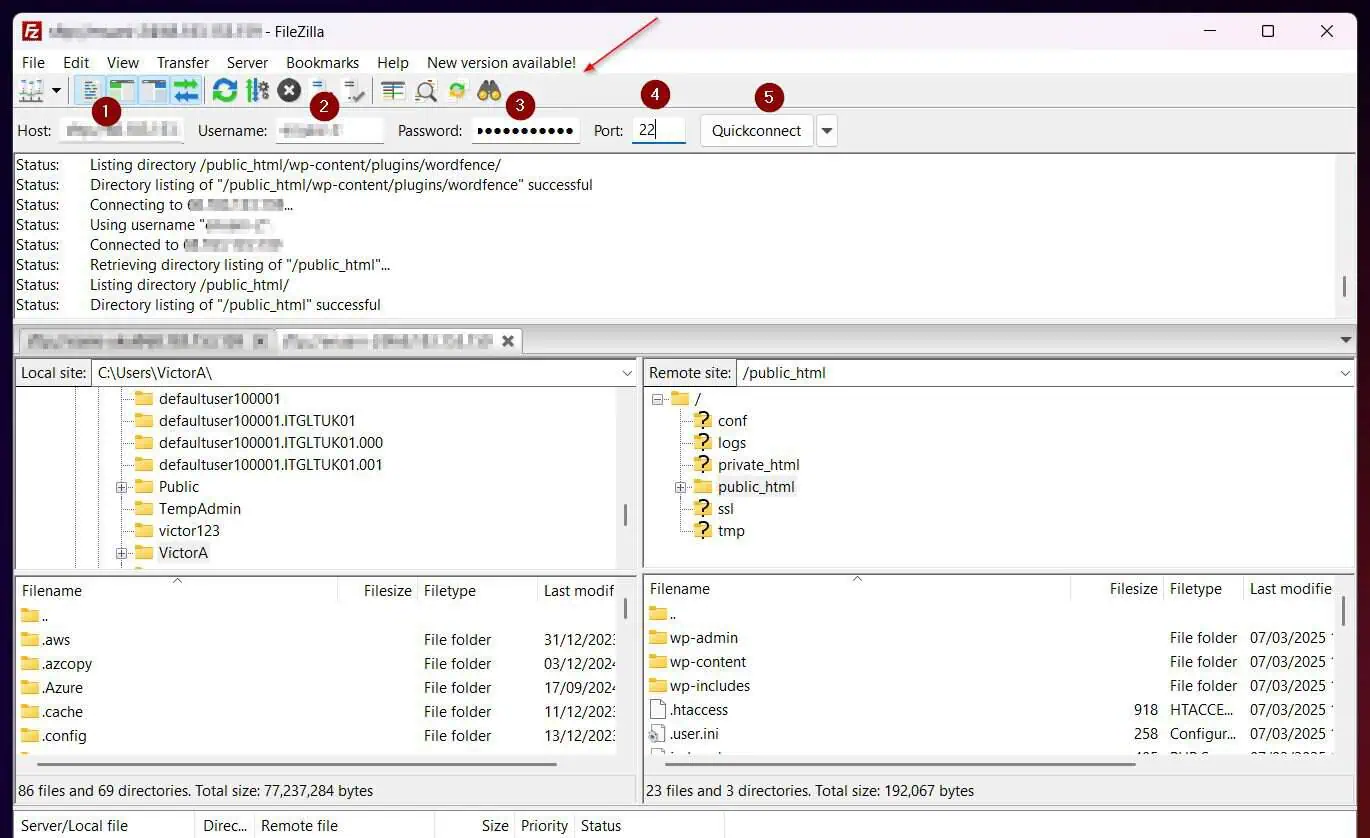Open the Edit menu
The image size is (1370, 838).
click(x=76, y=62)
